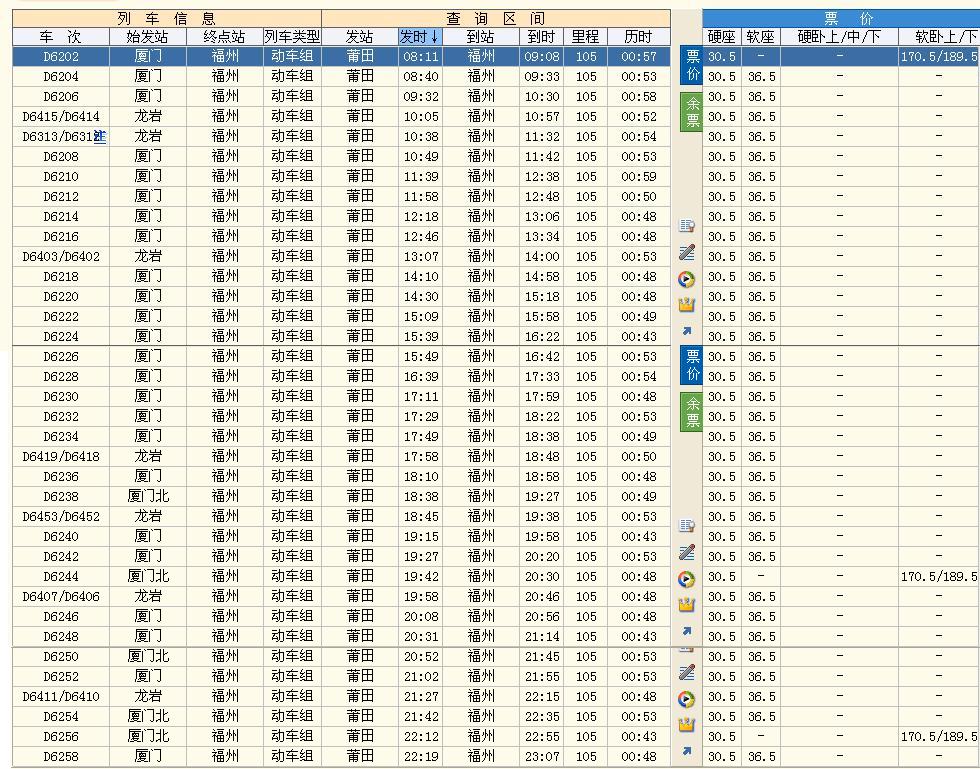Click the 车次 column header
This screenshot has height=769, width=980.
(x=61, y=37)
